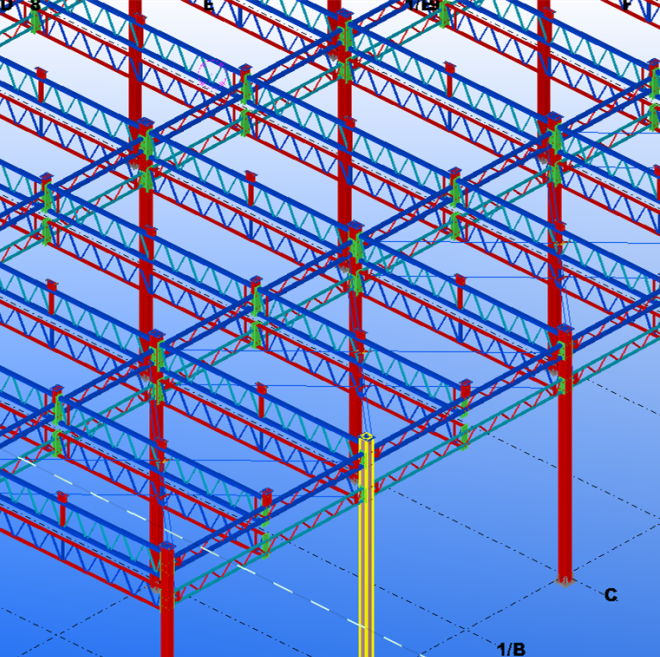Select the column base at grid C
The width and height of the screenshot is (660, 657).
pyautogui.click(x=564, y=582)
